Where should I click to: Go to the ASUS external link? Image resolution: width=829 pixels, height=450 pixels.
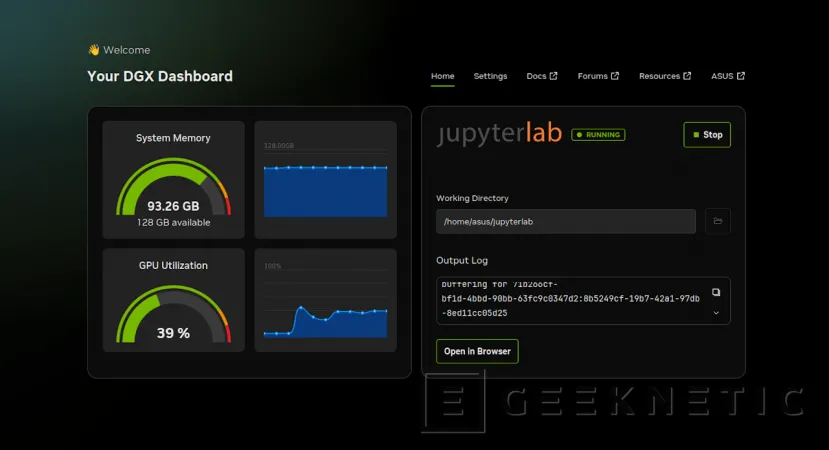[x=727, y=76]
